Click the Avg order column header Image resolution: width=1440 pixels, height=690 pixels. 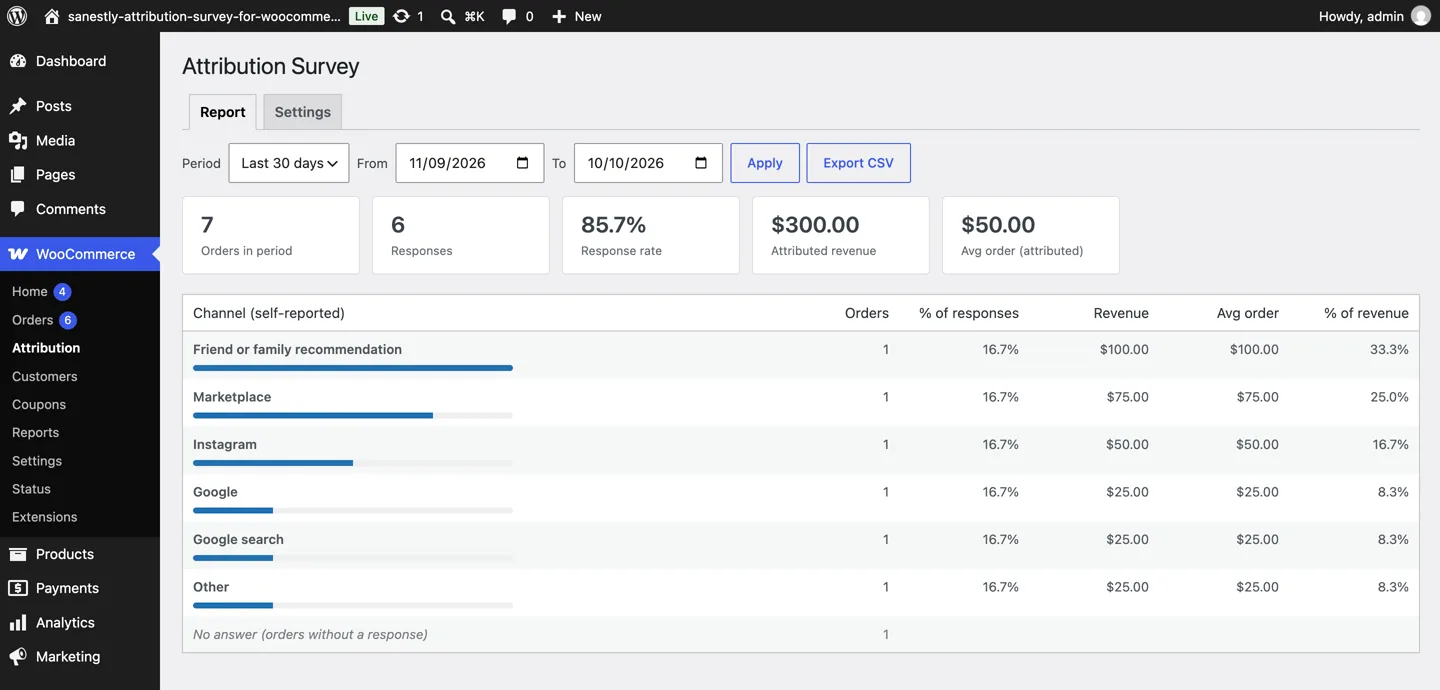pos(1248,313)
